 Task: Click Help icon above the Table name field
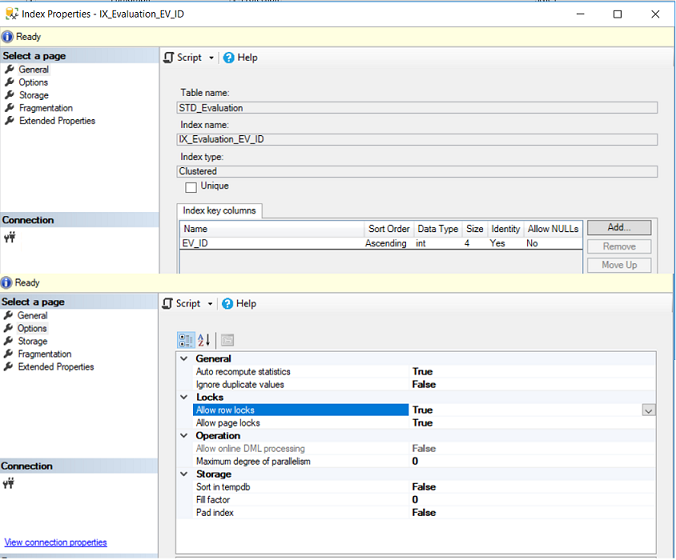tap(228, 58)
